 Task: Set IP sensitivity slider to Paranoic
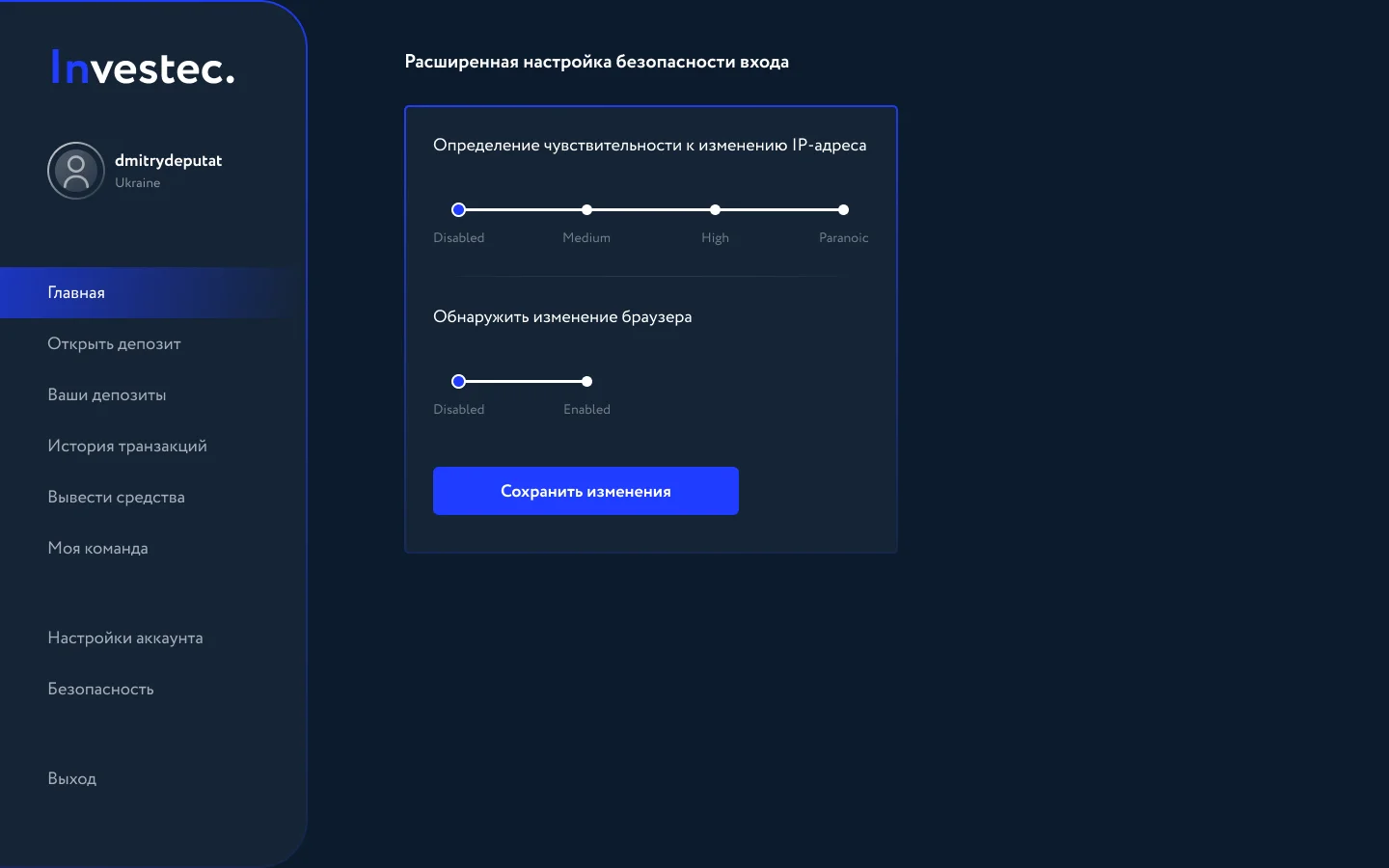click(843, 209)
